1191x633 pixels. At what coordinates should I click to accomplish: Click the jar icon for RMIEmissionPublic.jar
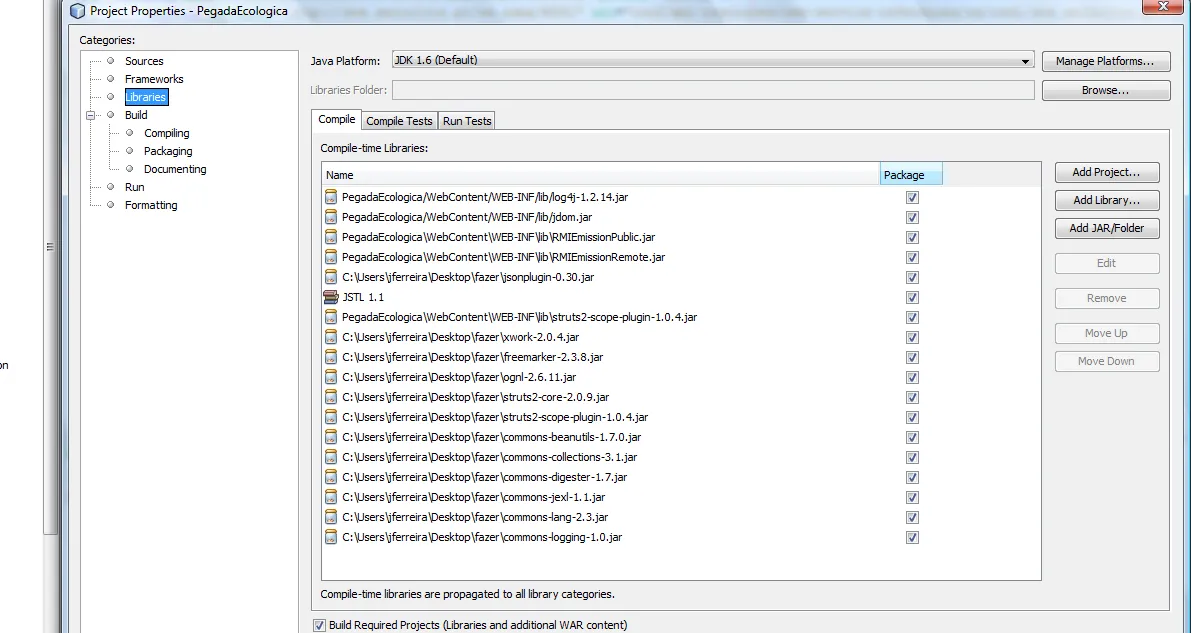[330, 237]
